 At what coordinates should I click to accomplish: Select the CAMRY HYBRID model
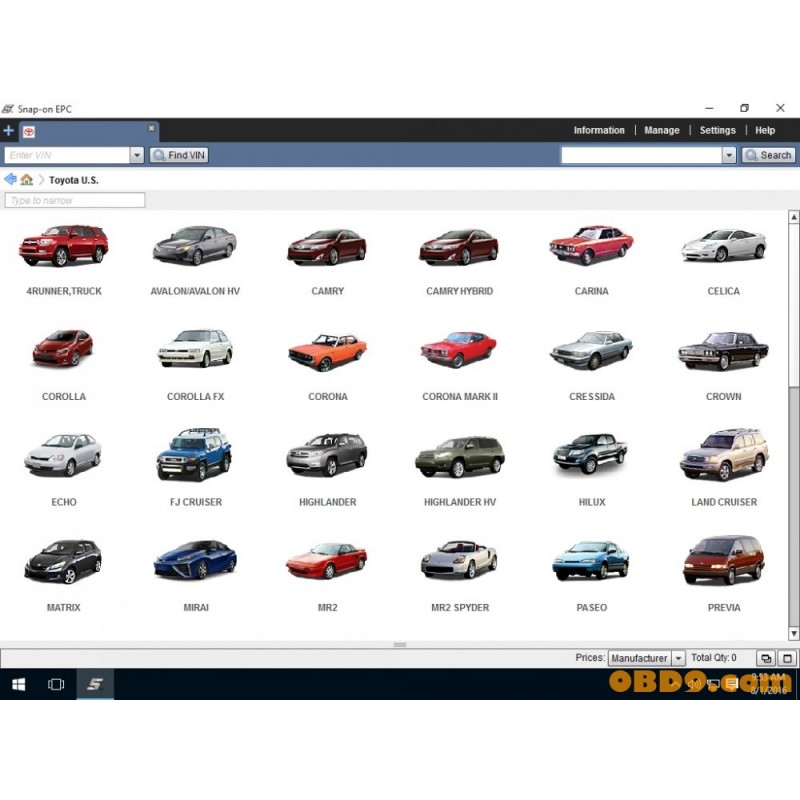pyautogui.click(x=459, y=260)
